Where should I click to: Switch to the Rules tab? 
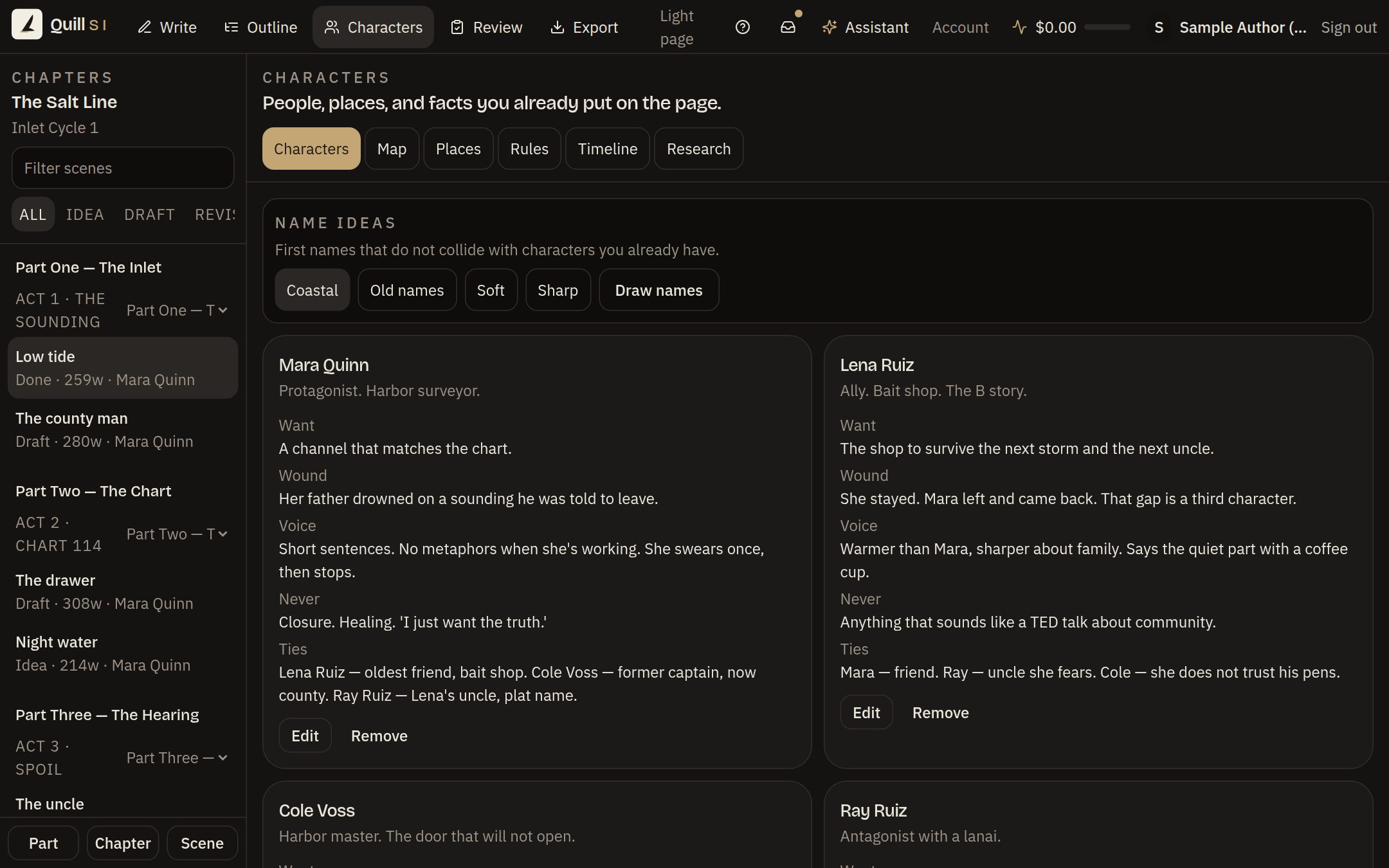pos(529,149)
